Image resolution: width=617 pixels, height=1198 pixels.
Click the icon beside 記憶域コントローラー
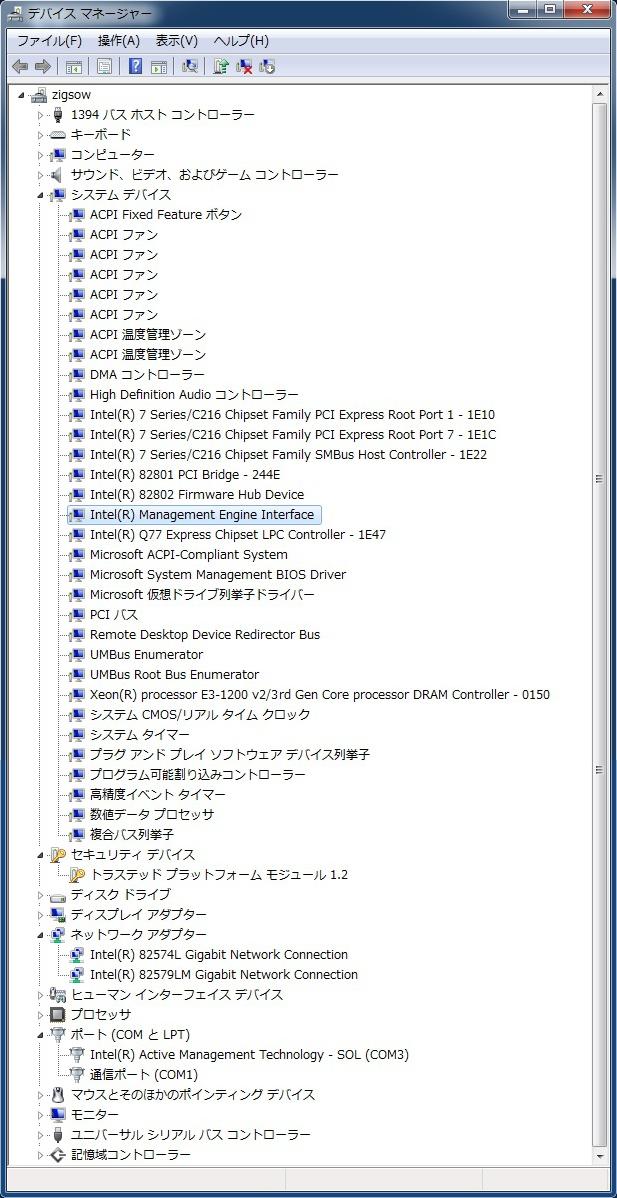click(58, 1154)
